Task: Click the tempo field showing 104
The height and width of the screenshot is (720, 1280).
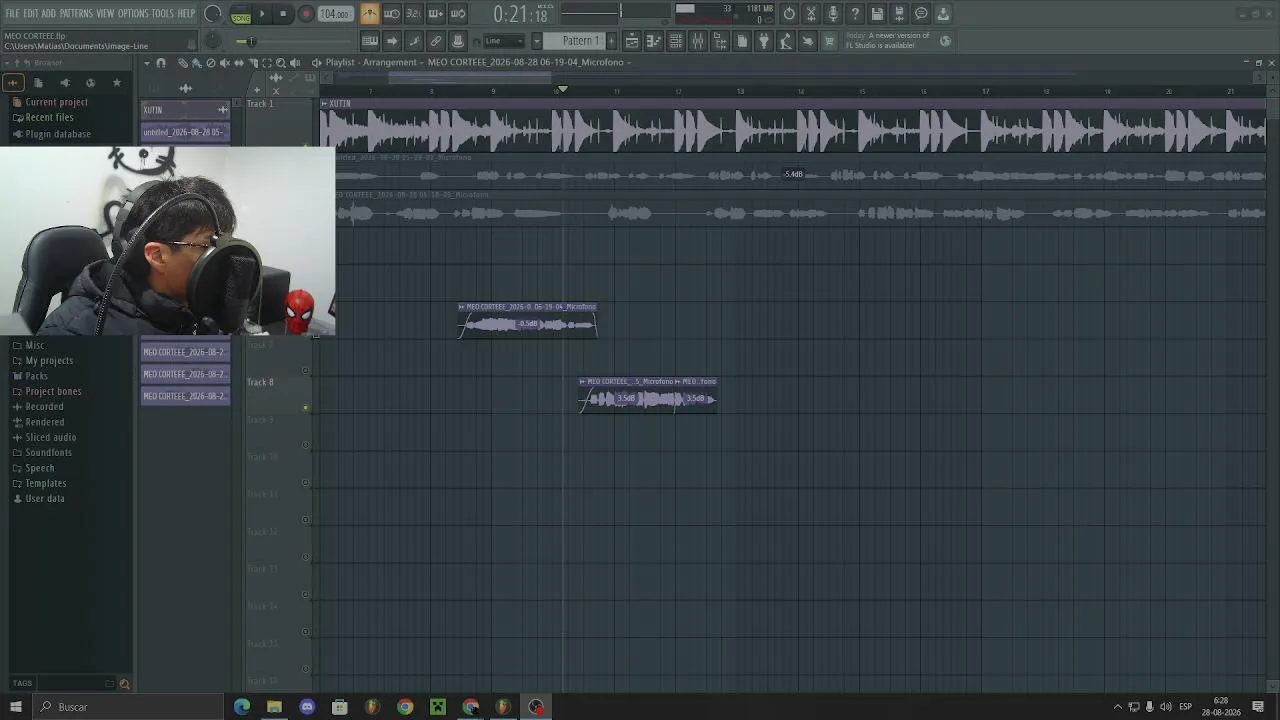Action: (335, 14)
